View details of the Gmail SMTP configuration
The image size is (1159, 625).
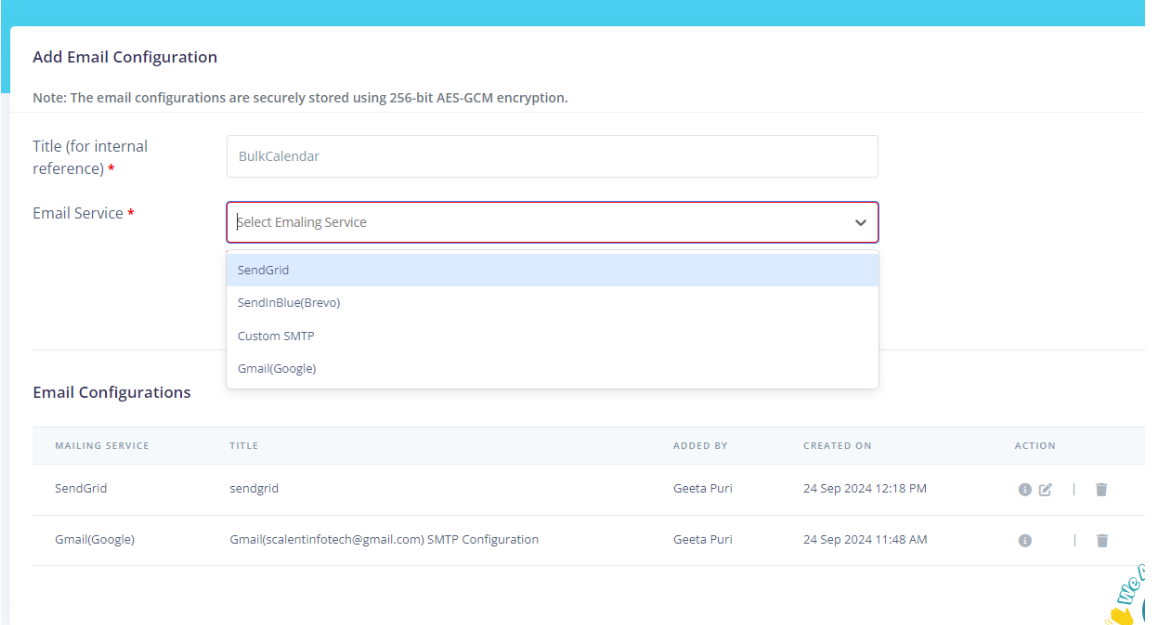[1023, 540]
